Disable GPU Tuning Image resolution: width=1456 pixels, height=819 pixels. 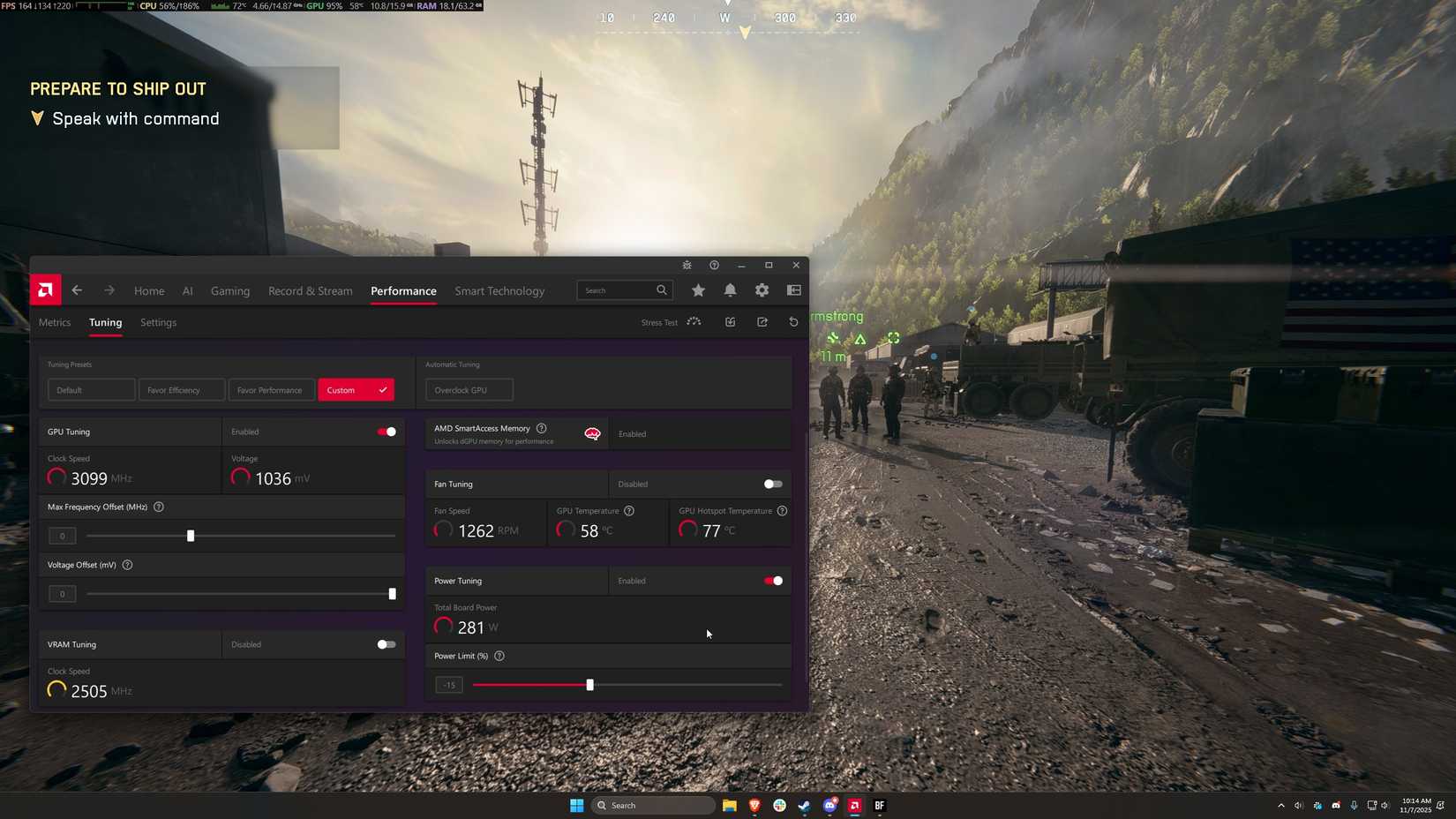click(x=386, y=432)
